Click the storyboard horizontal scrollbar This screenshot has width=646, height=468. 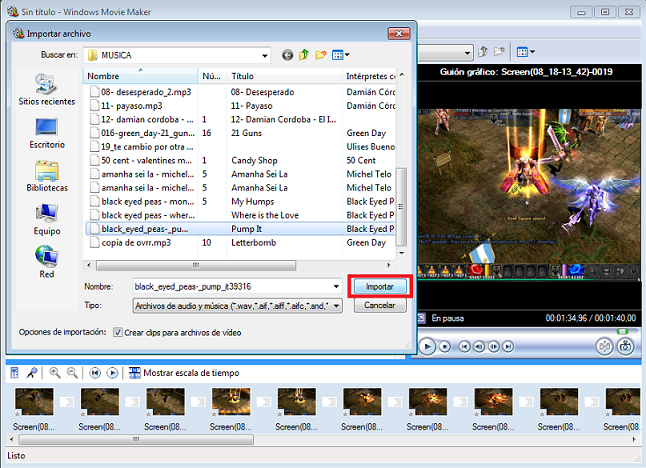[136, 440]
